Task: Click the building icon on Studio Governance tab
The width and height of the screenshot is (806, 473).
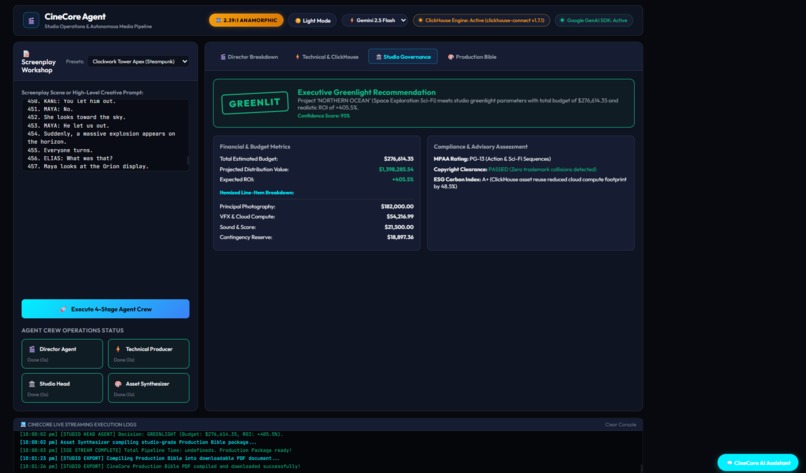Action: click(x=379, y=57)
